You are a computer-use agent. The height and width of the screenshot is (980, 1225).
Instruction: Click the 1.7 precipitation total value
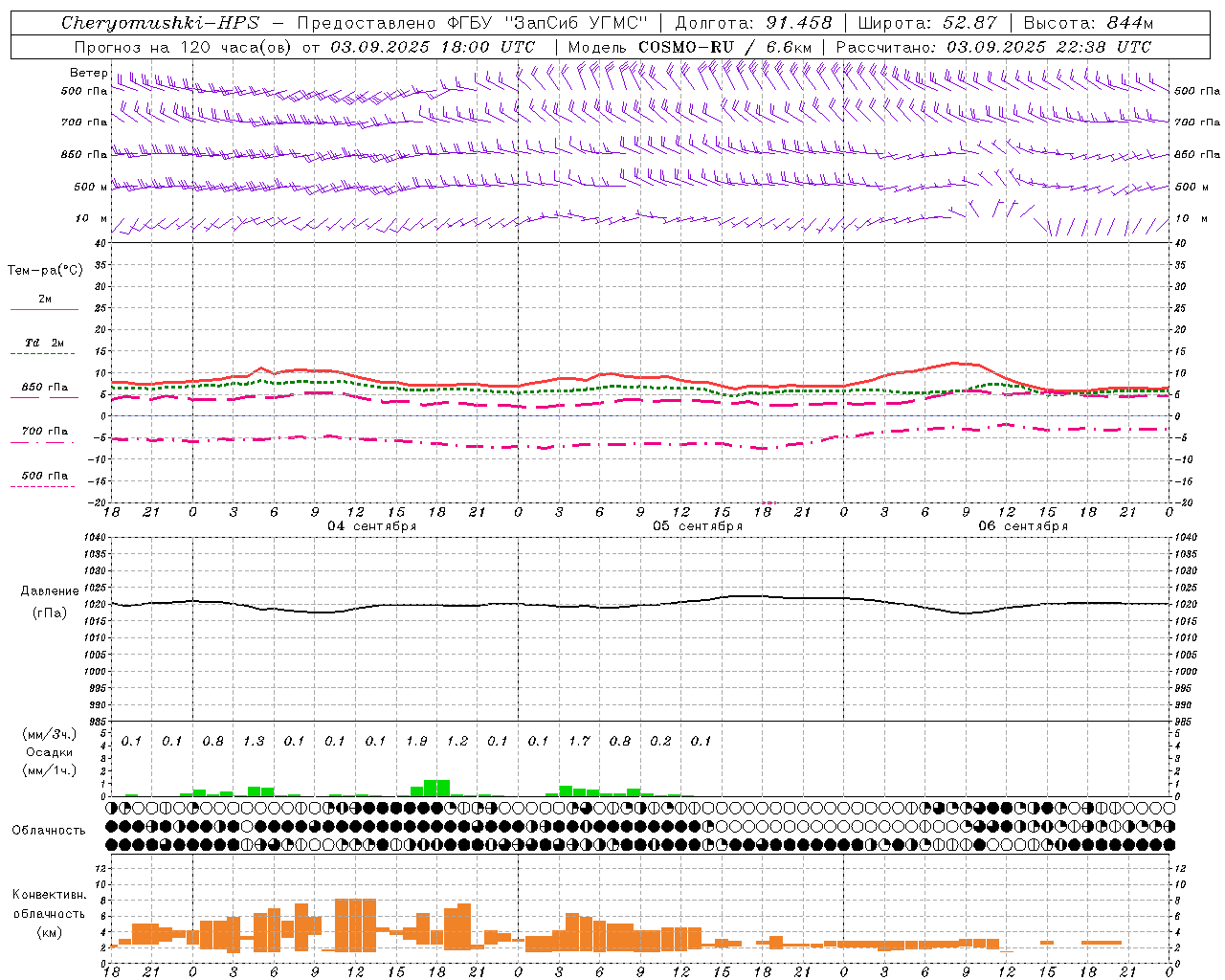[x=579, y=741]
